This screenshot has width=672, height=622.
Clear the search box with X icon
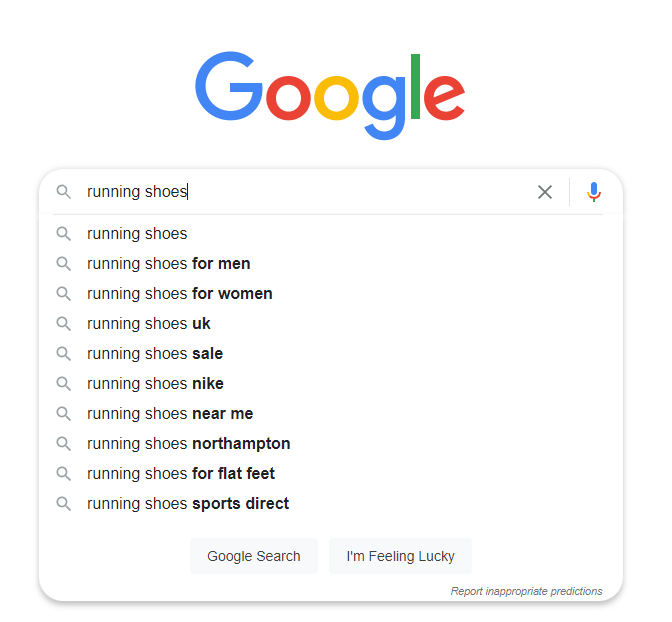click(x=545, y=192)
